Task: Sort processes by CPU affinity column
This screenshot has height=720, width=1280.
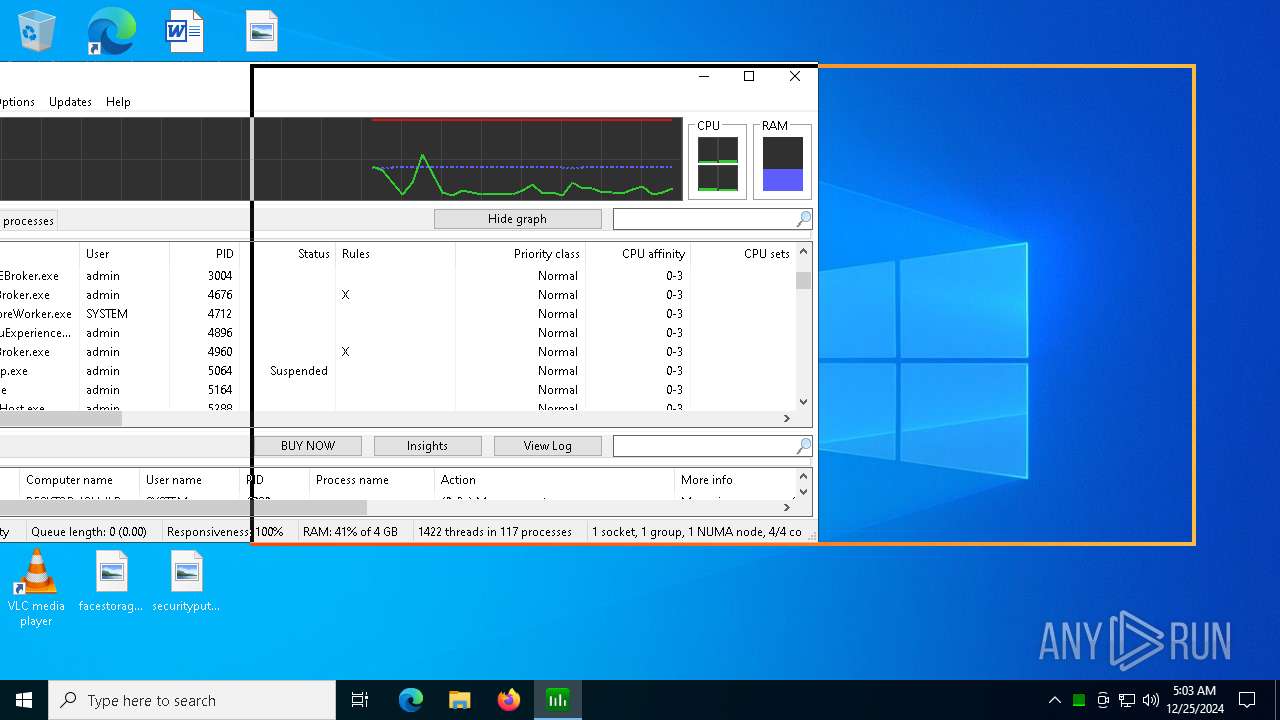Action: 638,254
